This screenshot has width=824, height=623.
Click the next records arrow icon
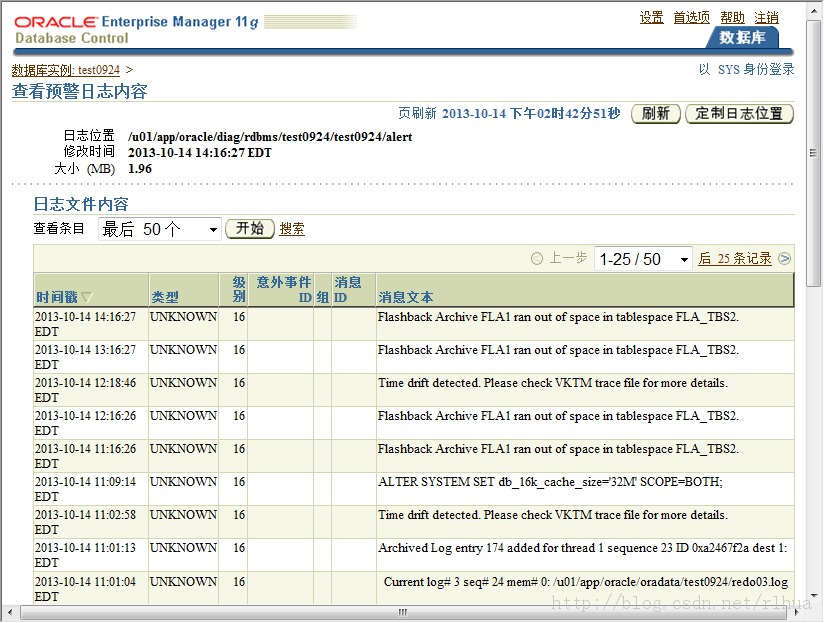(x=785, y=259)
